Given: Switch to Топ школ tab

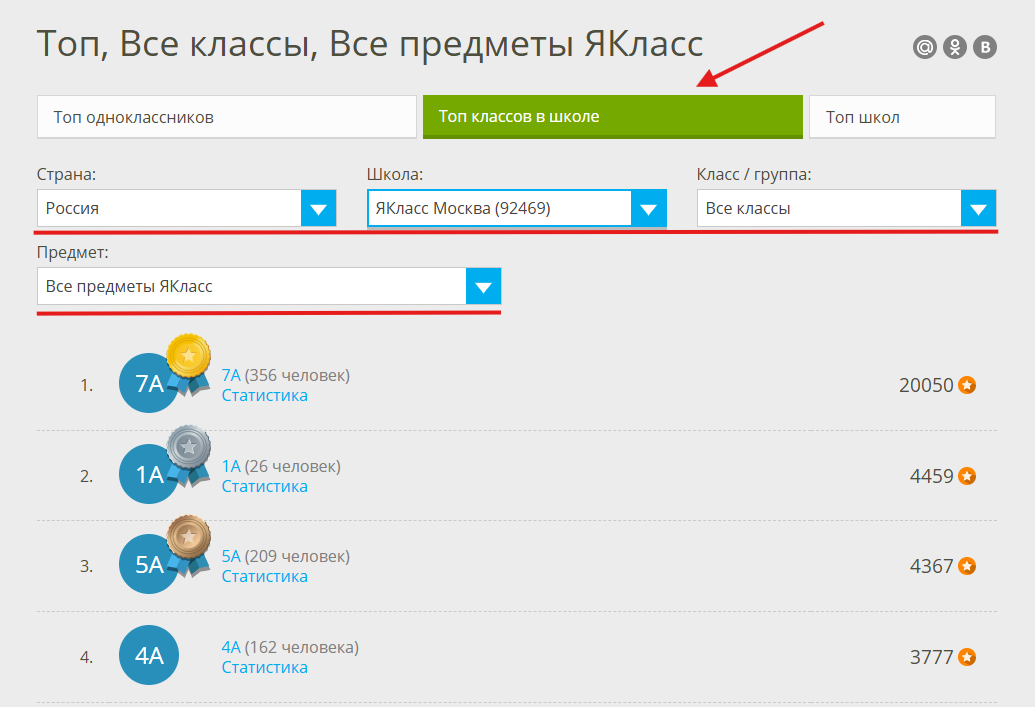Looking at the screenshot, I should click(x=902, y=117).
